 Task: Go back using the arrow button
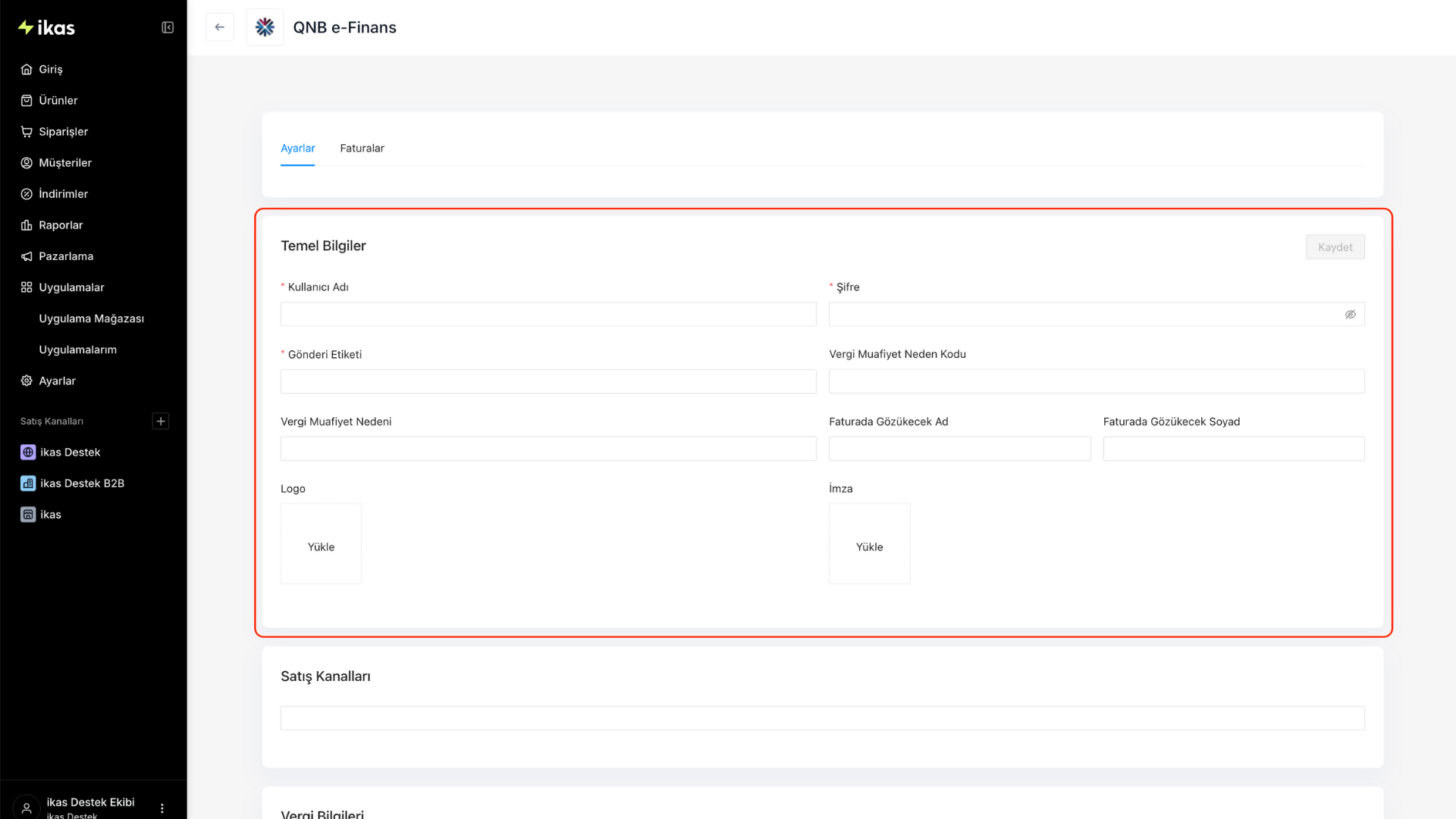pyautogui.click(x=220, y=27)
